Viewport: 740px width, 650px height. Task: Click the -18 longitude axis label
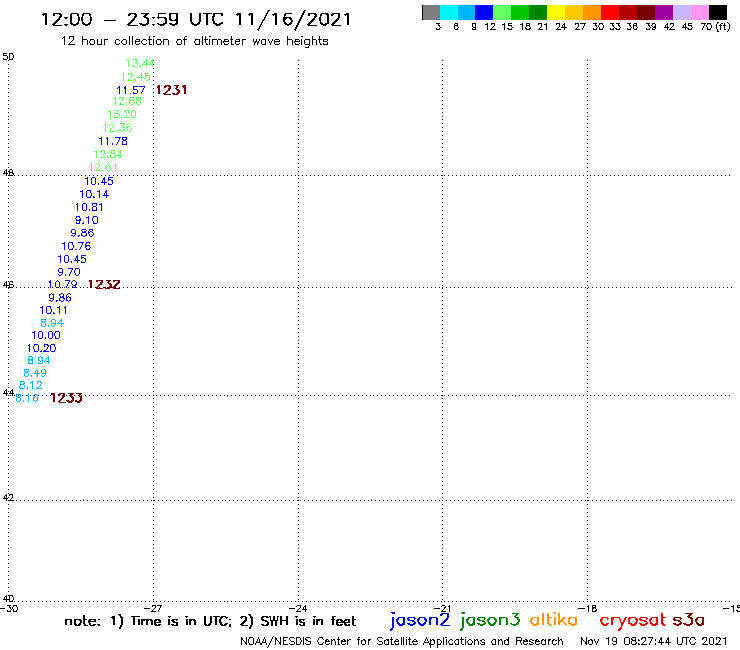(588, 608)
